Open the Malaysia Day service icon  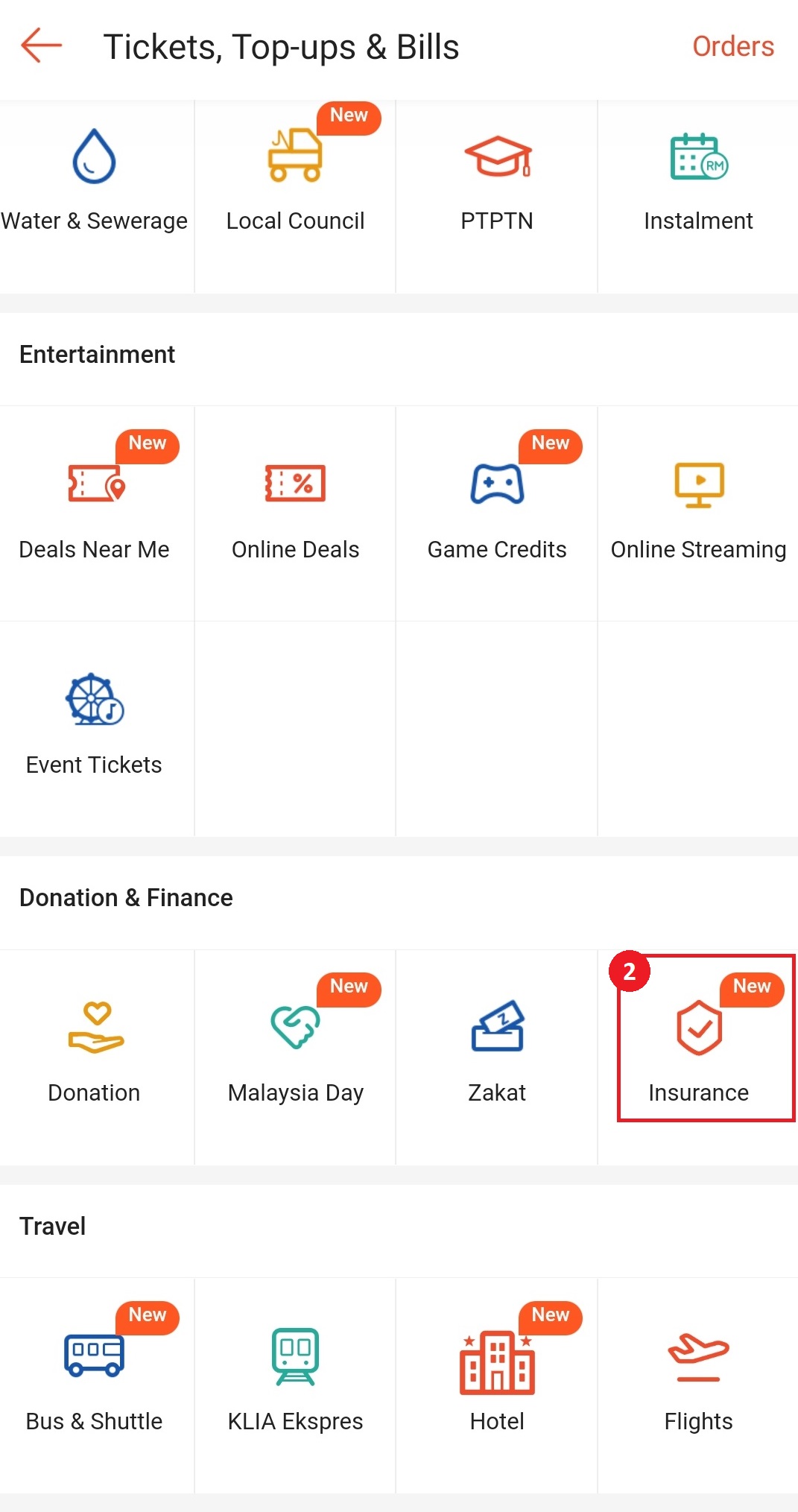click(295, 1028)
